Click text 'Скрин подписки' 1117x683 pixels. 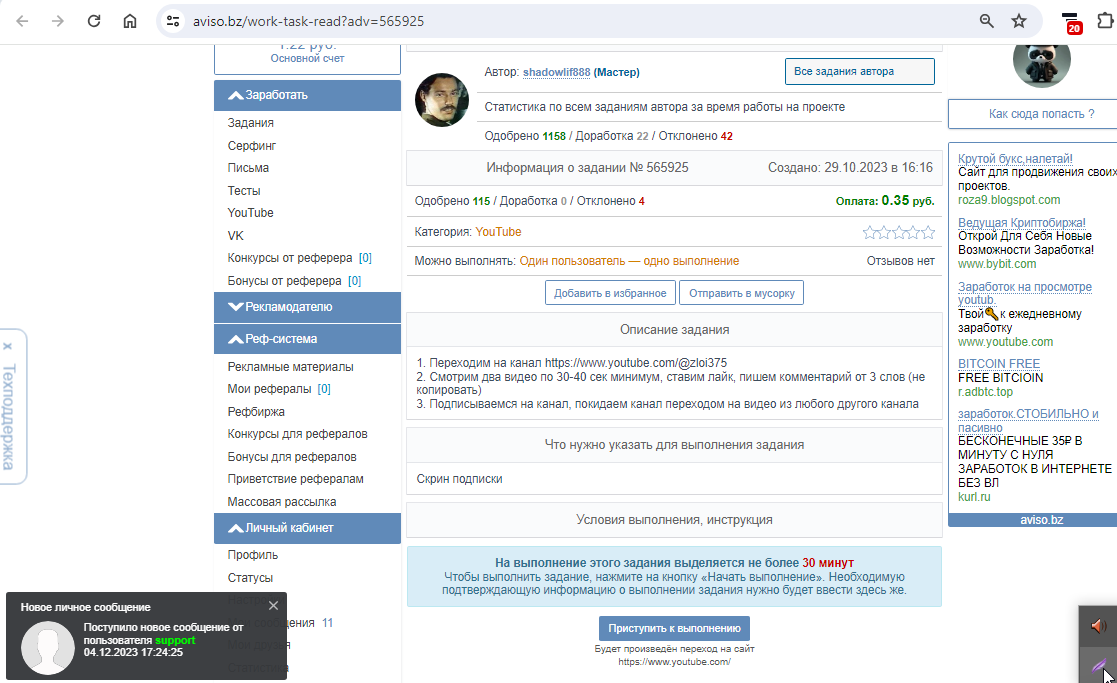[459, 479]
